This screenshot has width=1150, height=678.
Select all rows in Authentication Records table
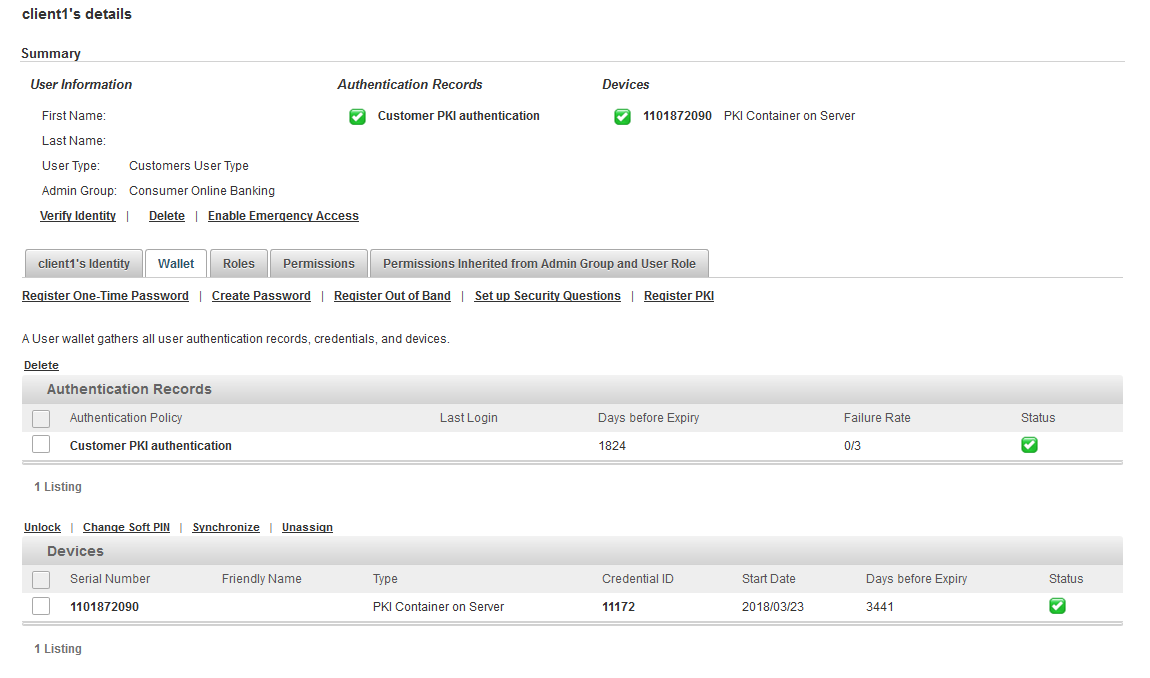[x=41, y=418]
